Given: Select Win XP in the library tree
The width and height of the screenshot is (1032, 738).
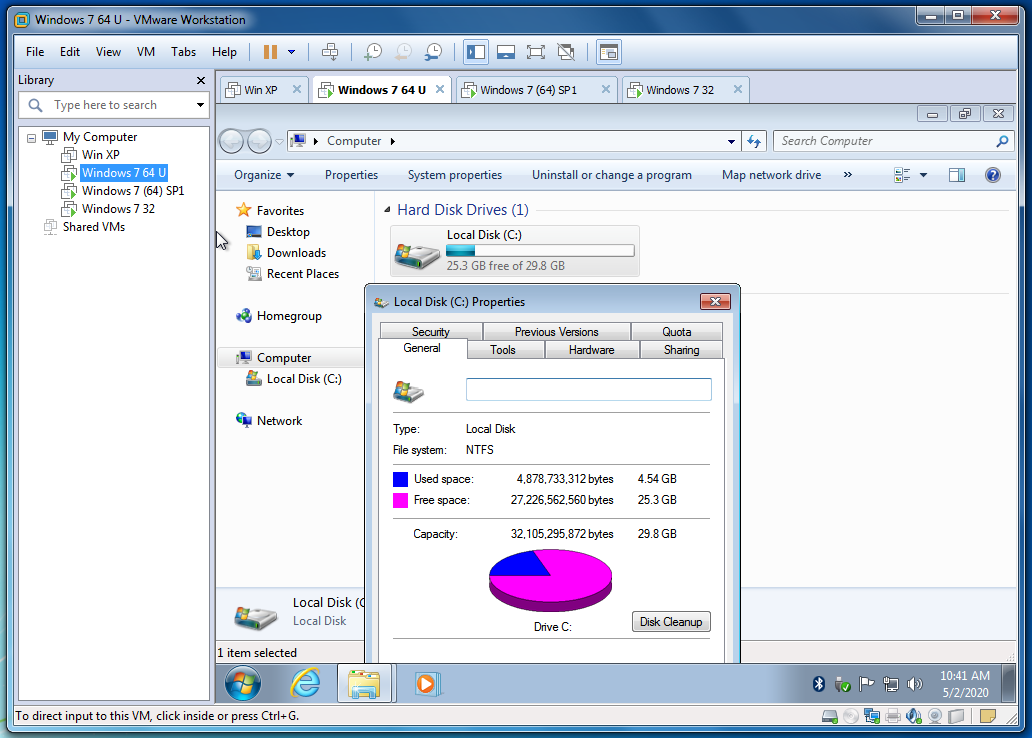Looking at the screenshot, I should pos(100,155).
